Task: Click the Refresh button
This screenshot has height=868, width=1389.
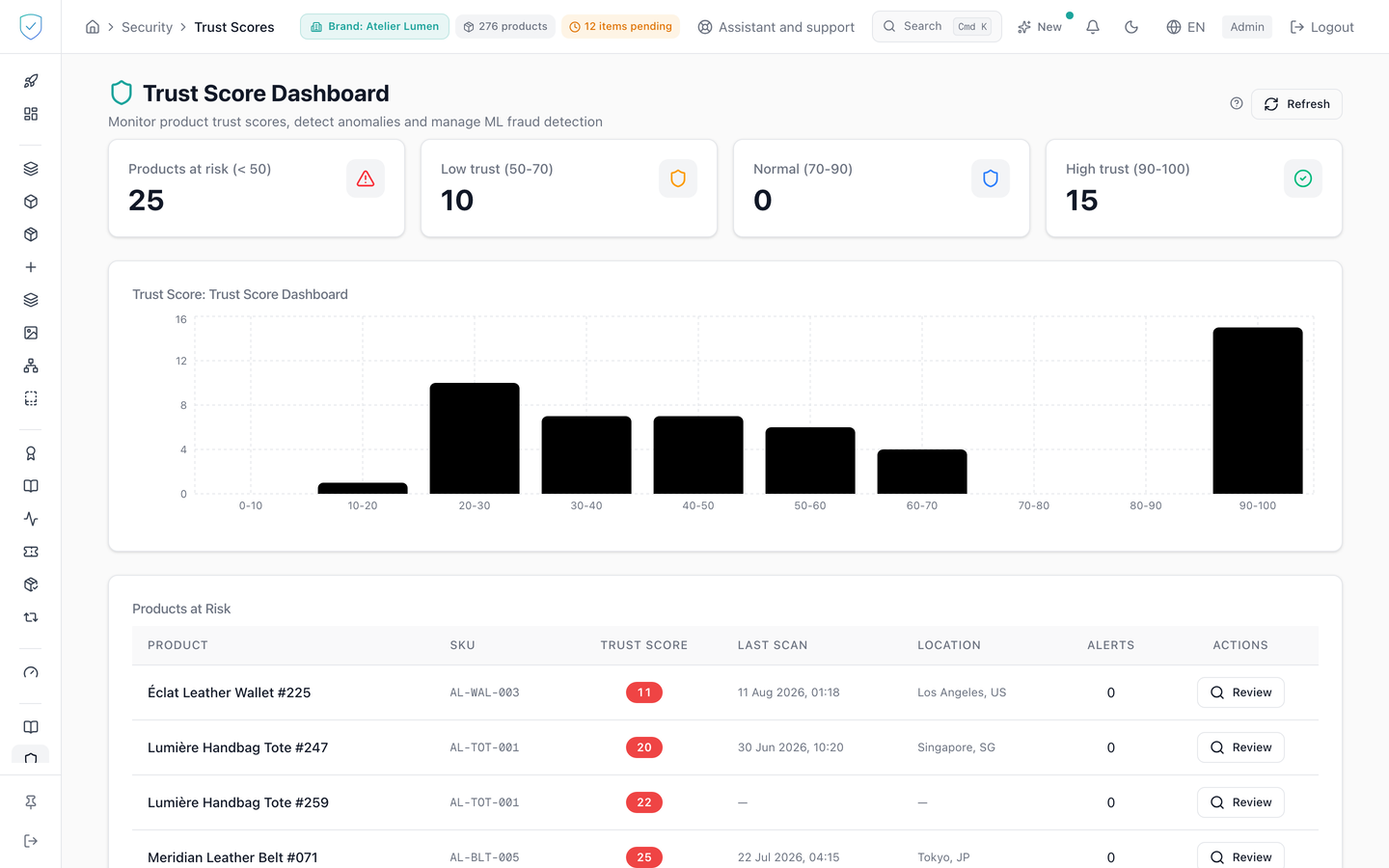Action: click(1296, 104)
